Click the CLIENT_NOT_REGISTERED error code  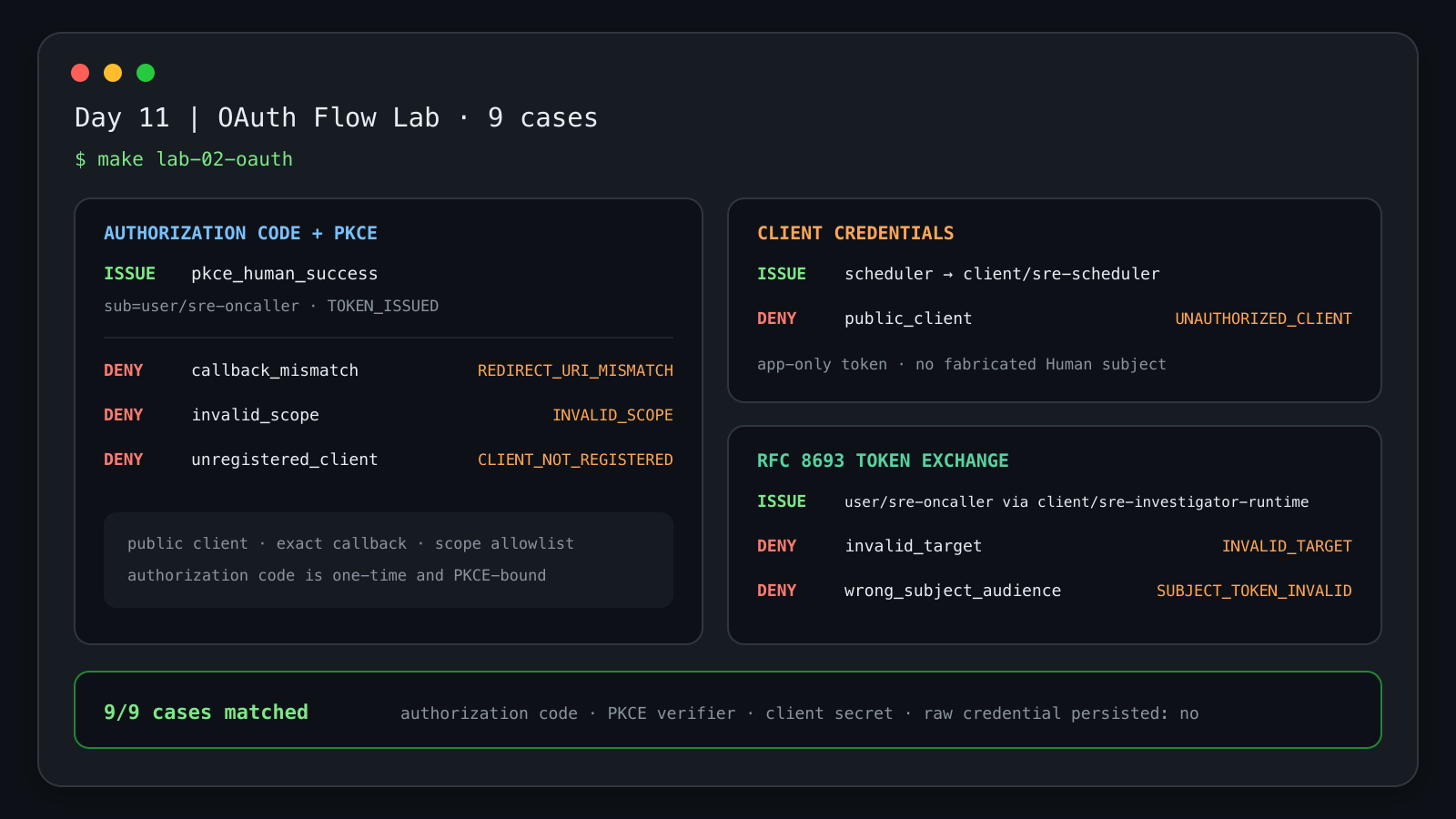click(575, 460)
